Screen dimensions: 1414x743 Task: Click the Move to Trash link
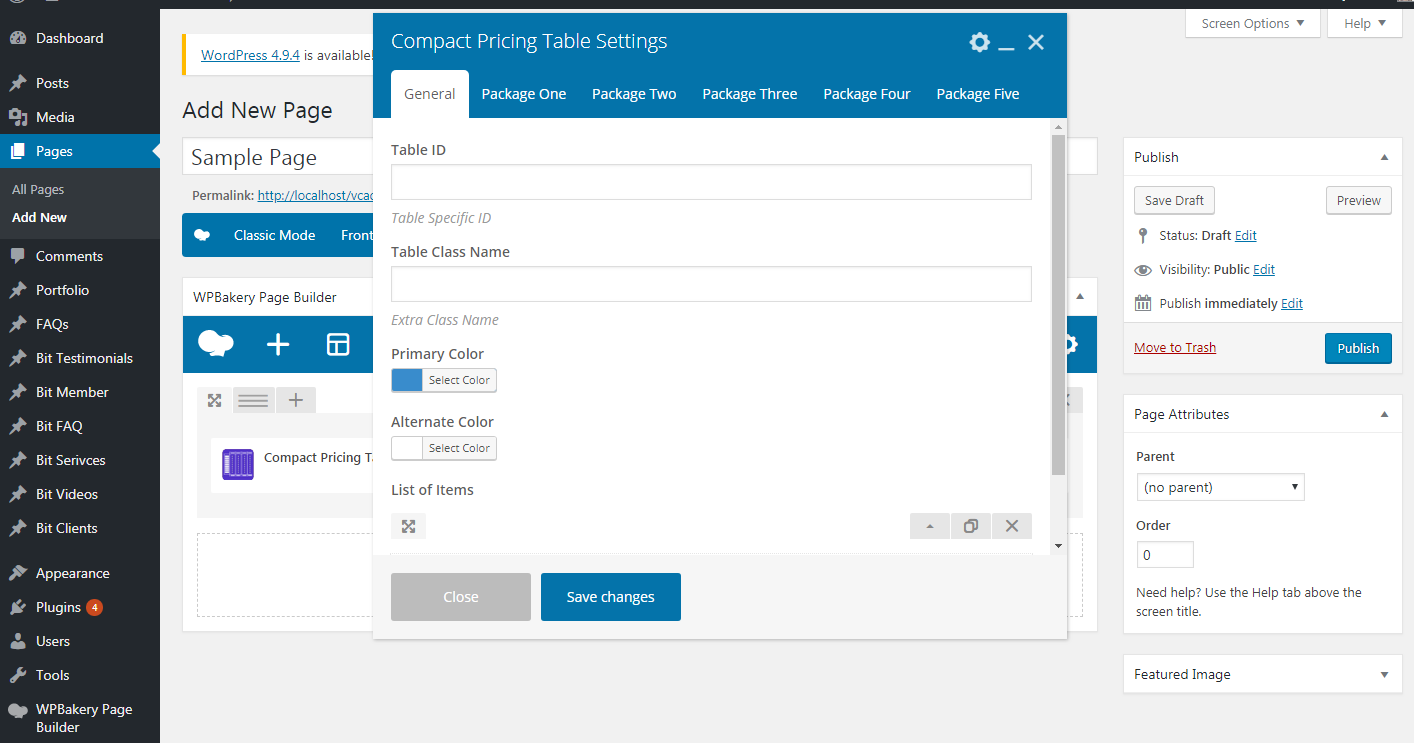click(1175, 347)
